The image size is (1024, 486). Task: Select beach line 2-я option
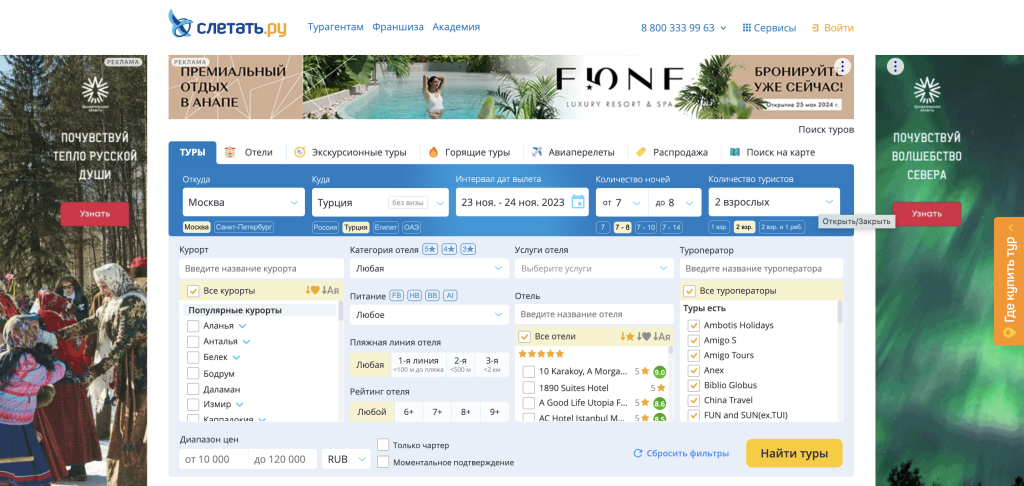coord(460,364)
